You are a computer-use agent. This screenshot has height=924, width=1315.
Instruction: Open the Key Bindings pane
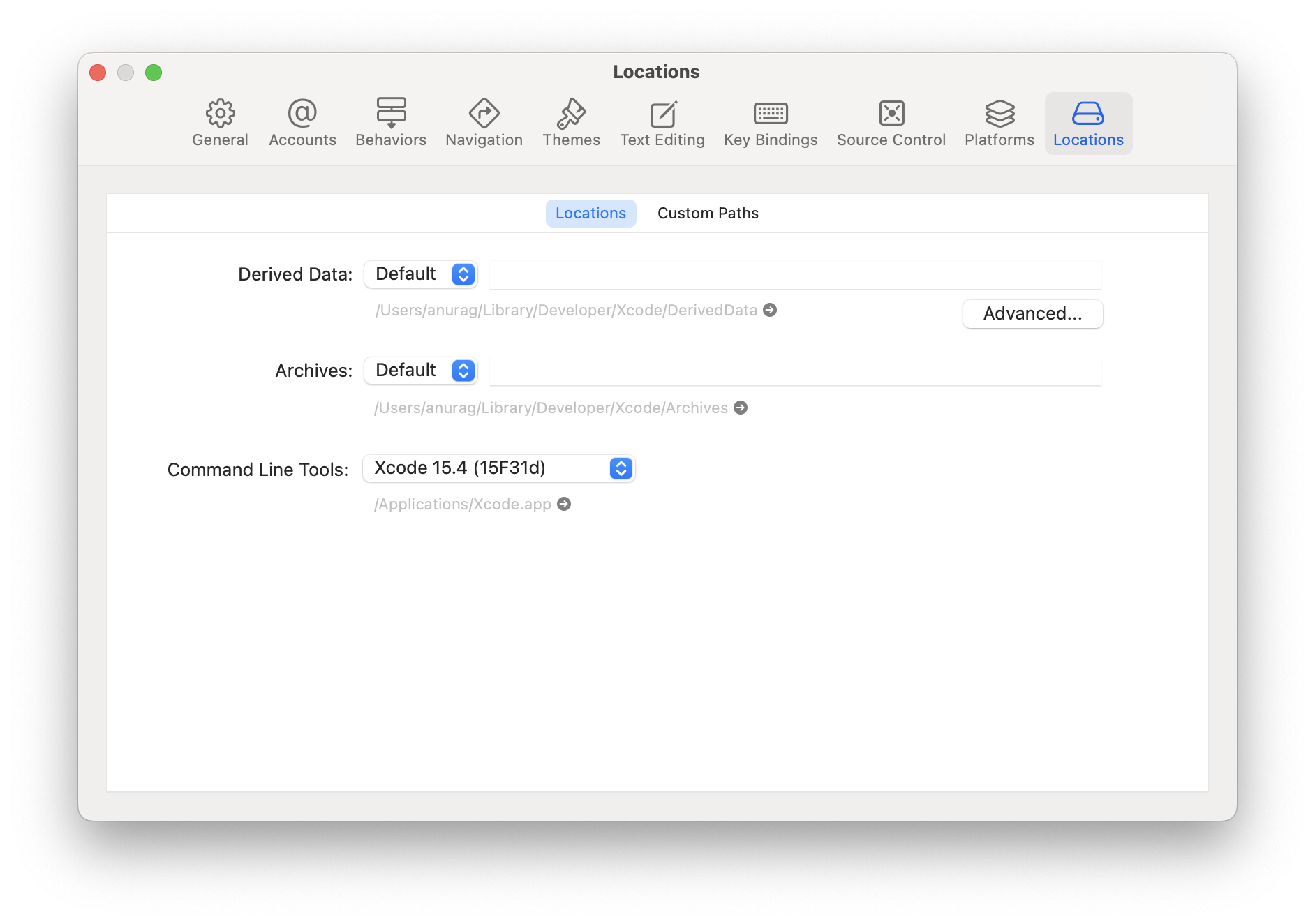tap(771, 123)
